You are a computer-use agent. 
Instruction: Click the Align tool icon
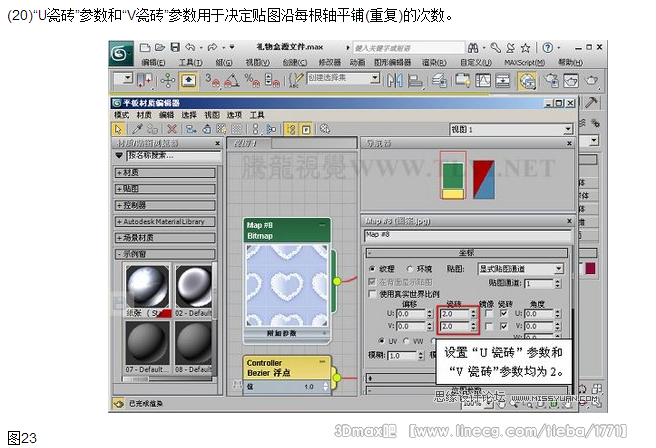point(415,80)
